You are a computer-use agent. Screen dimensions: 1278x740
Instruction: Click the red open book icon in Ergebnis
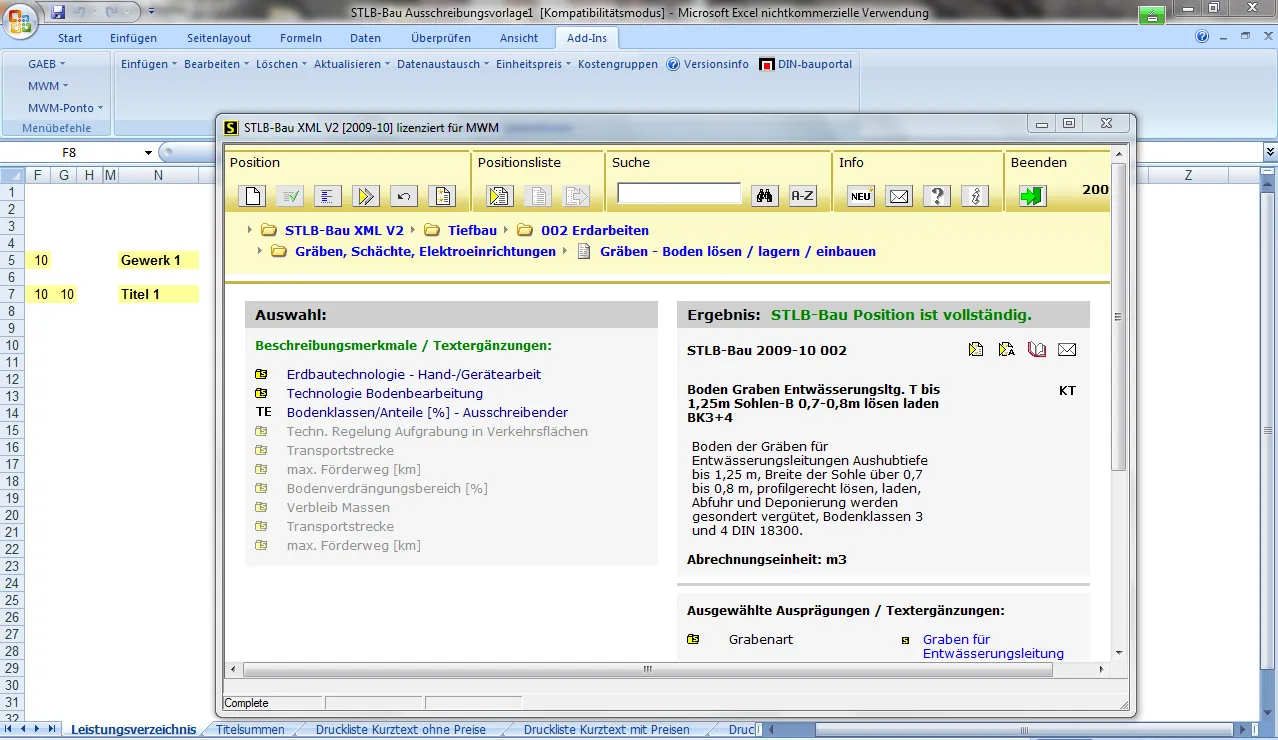[x=1037, y=350]
